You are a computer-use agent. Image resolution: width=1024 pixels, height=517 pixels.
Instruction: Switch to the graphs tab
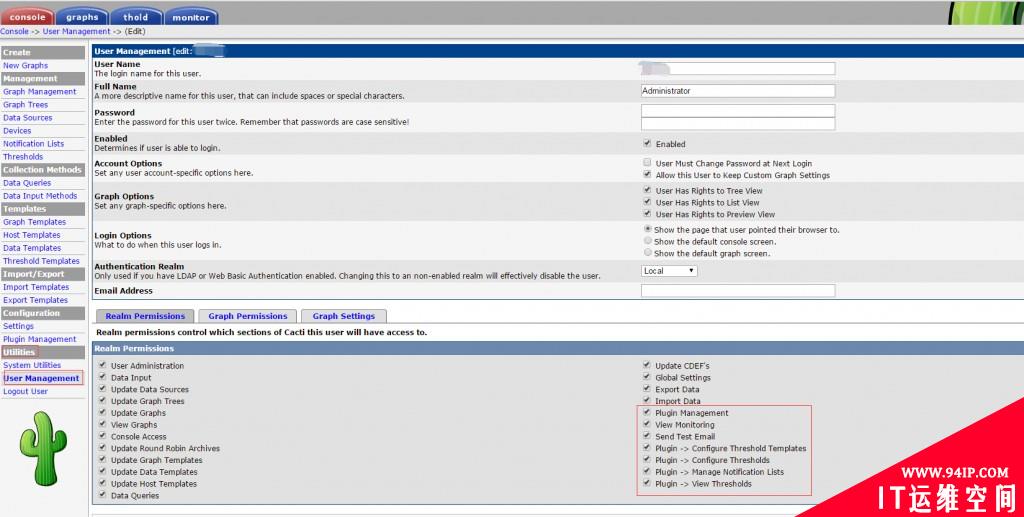coord(82,17)
